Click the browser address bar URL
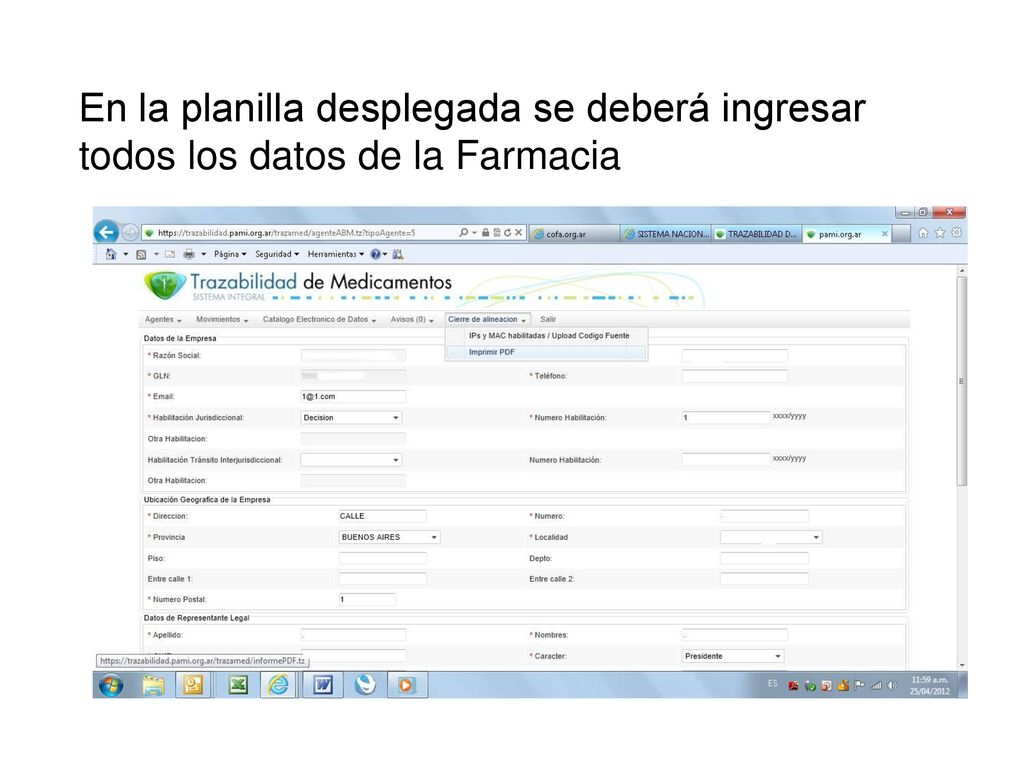 [286, 233]
